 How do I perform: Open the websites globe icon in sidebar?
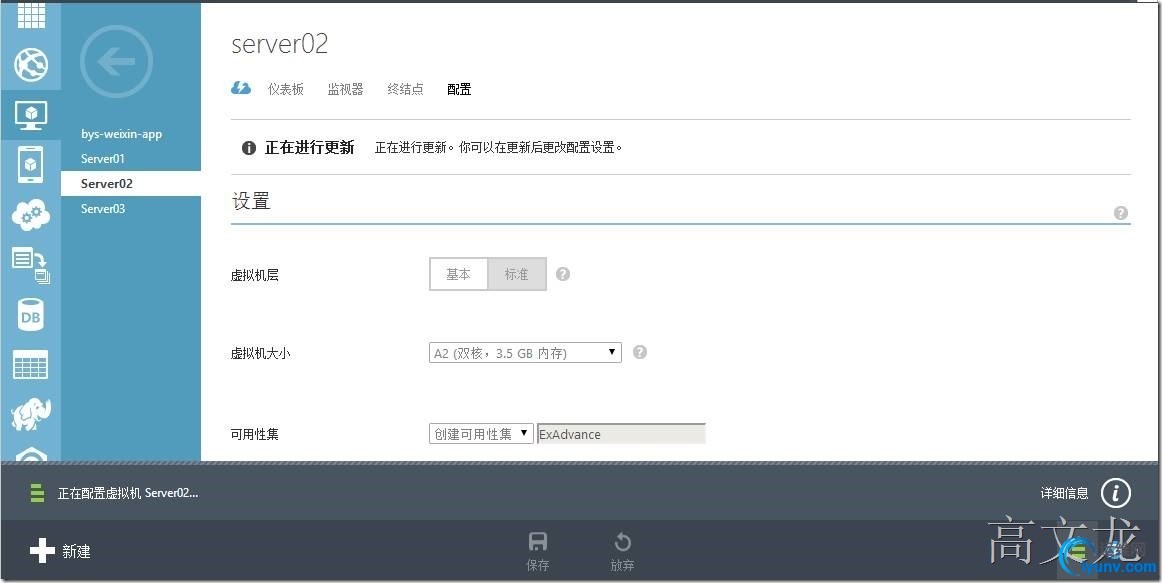pos(31,65)
